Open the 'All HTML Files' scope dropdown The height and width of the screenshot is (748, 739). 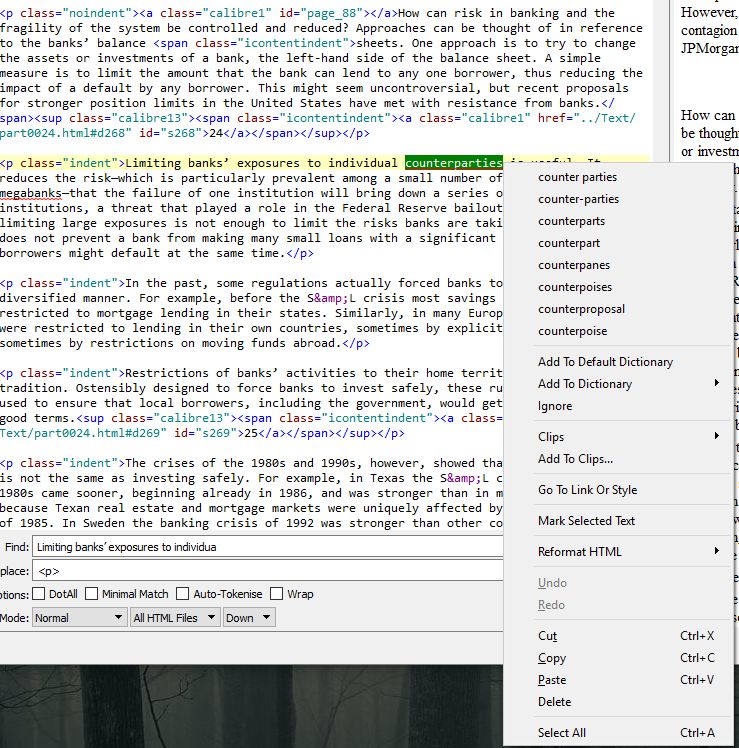point(174,618)
